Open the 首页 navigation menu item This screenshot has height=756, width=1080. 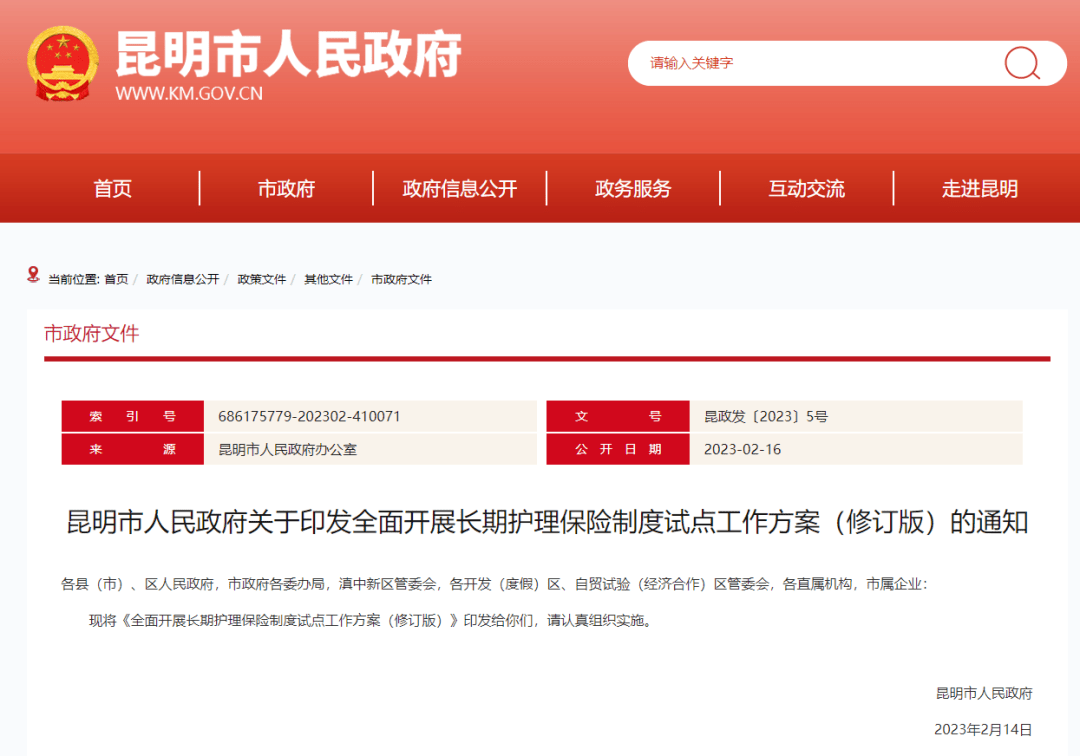coord(113,188)
